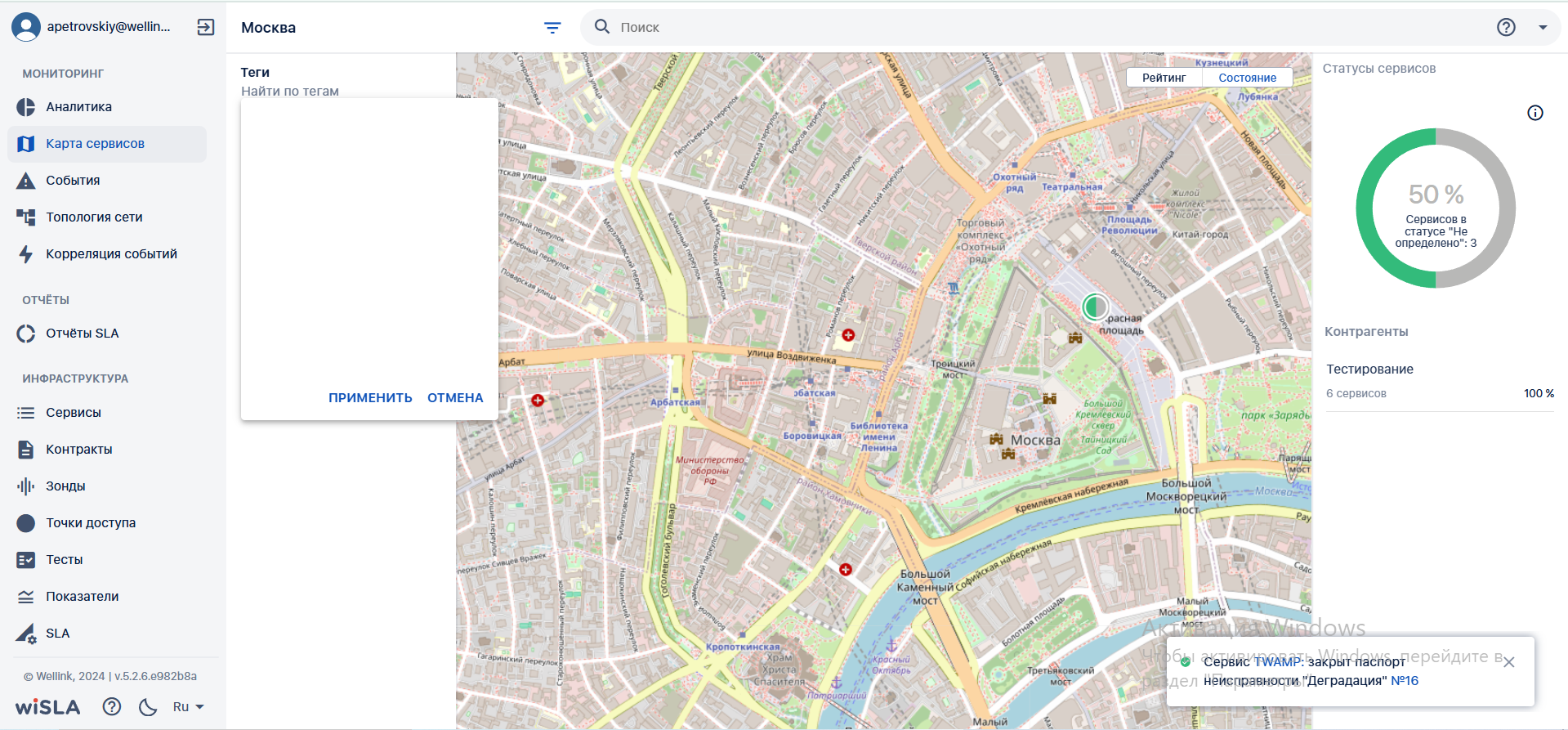Click the logout icon beside username
The height and width of the screenshot is (730, 1568).
206,27
